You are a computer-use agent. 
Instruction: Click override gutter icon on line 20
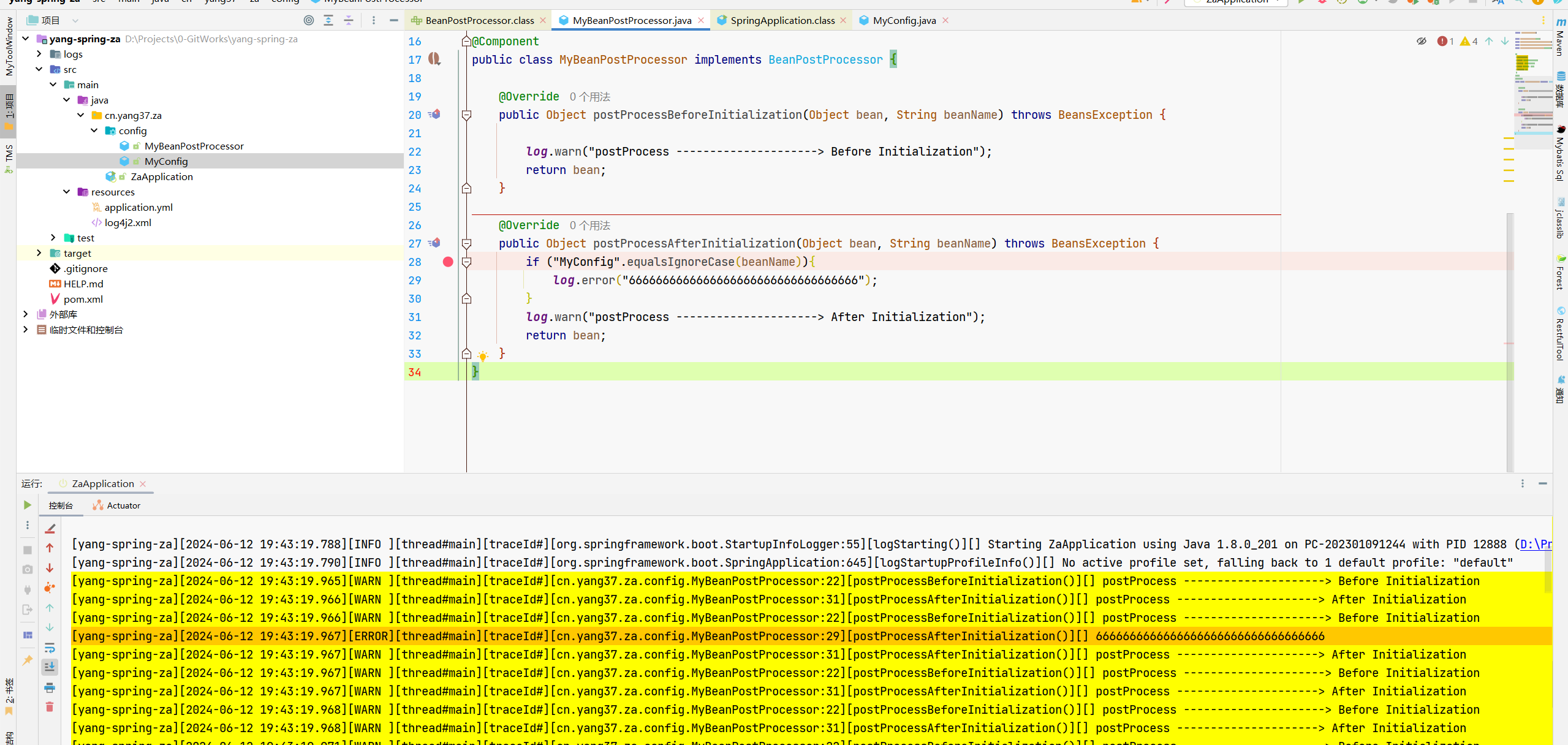(435, 114)
